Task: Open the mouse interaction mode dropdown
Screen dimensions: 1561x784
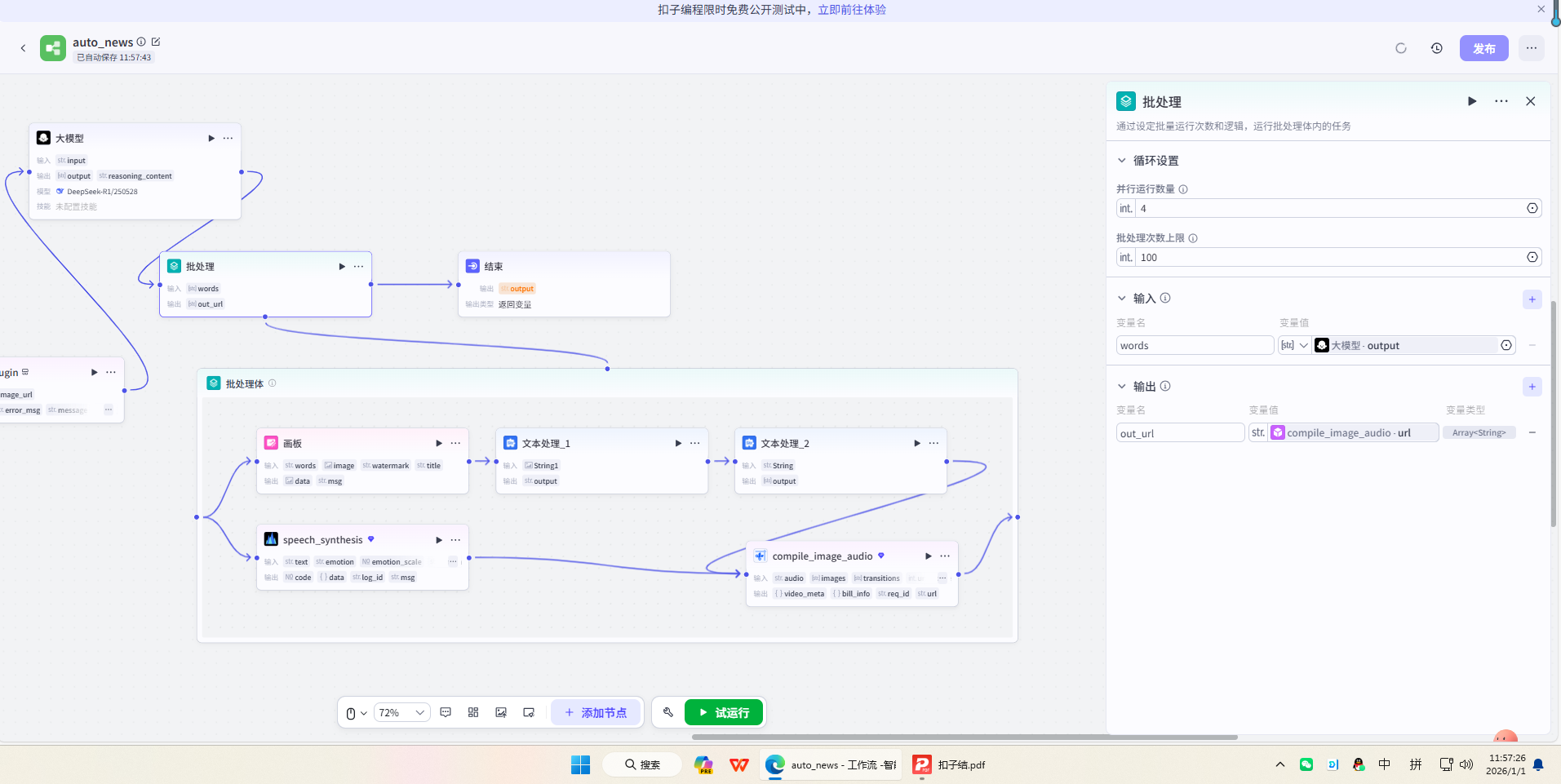Action: [x=356, y=713]
